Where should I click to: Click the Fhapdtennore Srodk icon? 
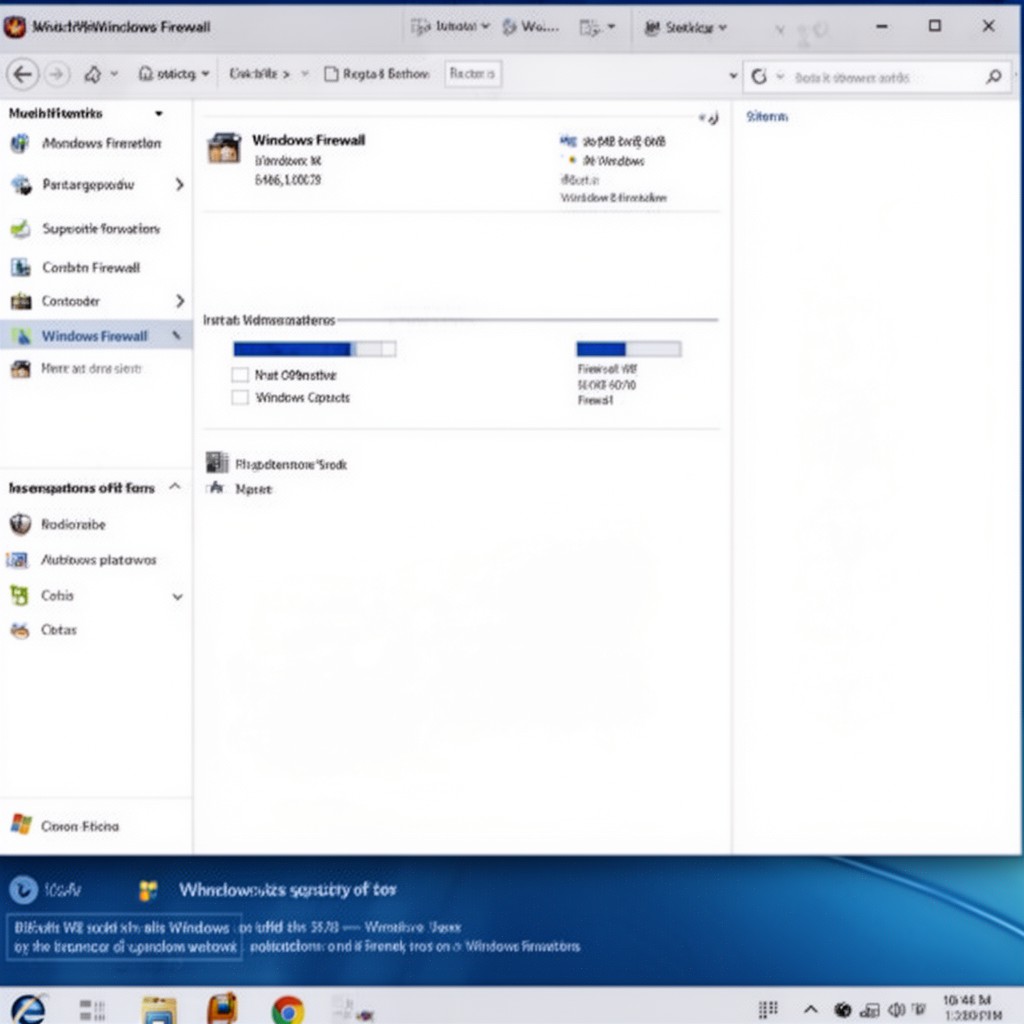coord(217,462)
